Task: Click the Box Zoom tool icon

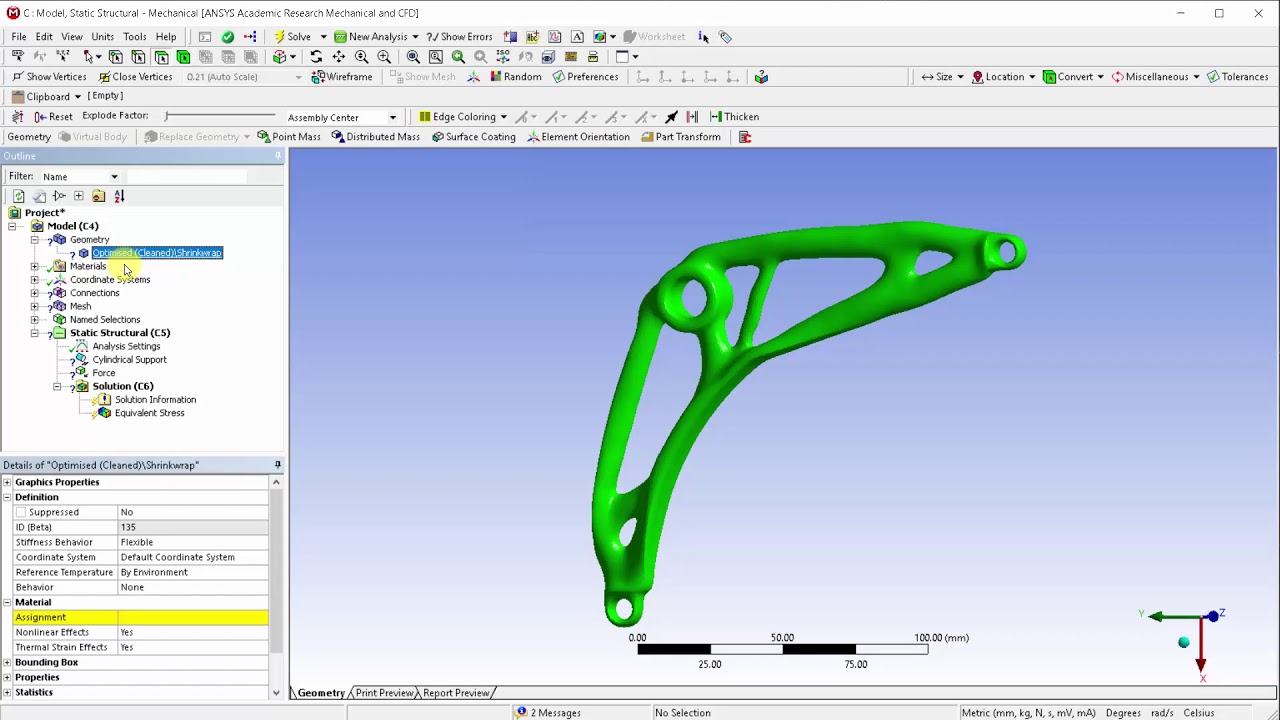Action: (384, 57)
